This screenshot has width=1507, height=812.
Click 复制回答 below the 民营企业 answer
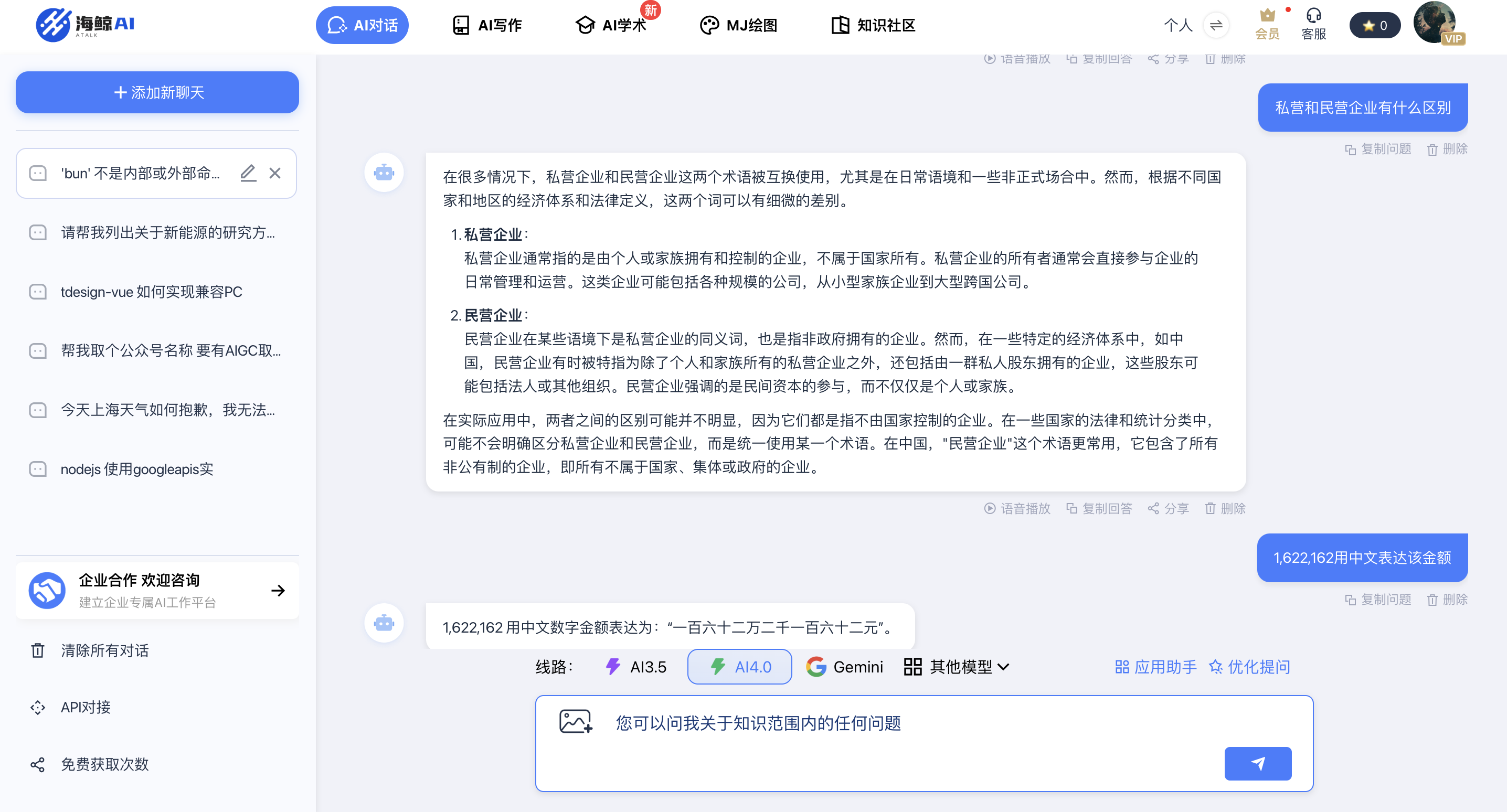(1099, 508)
